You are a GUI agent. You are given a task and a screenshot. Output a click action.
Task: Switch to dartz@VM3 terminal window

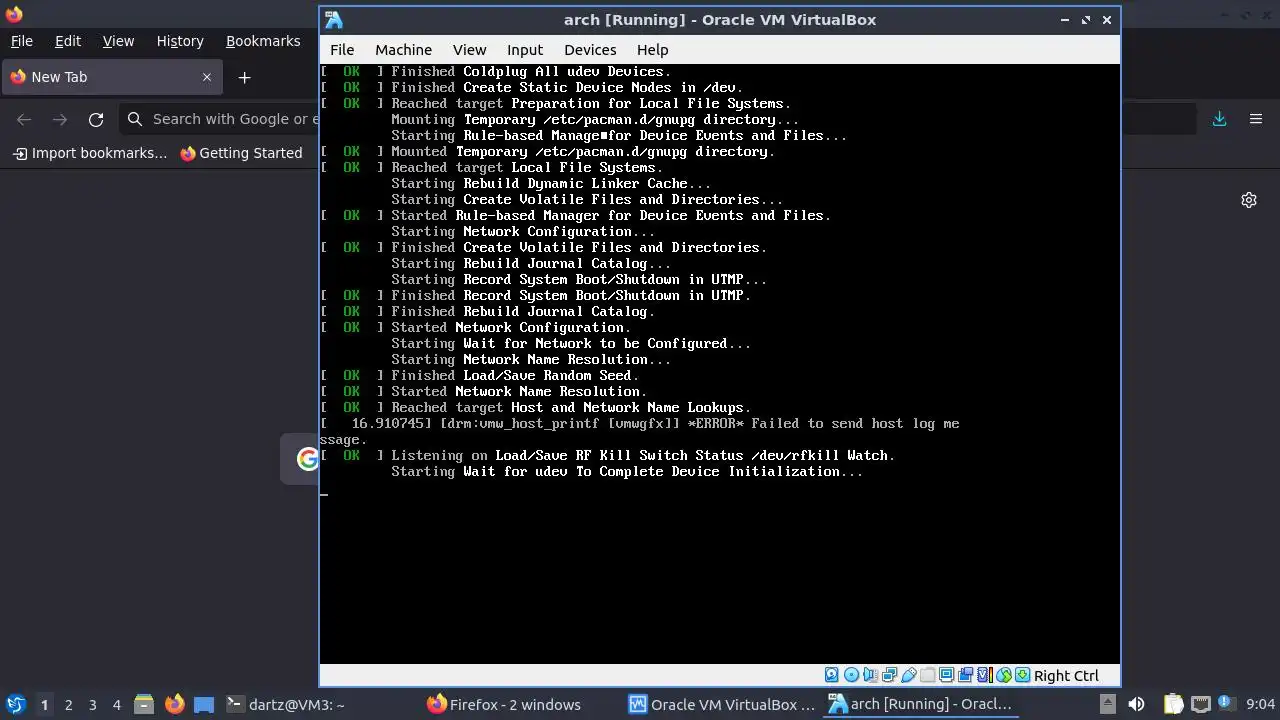pos(286,704)
